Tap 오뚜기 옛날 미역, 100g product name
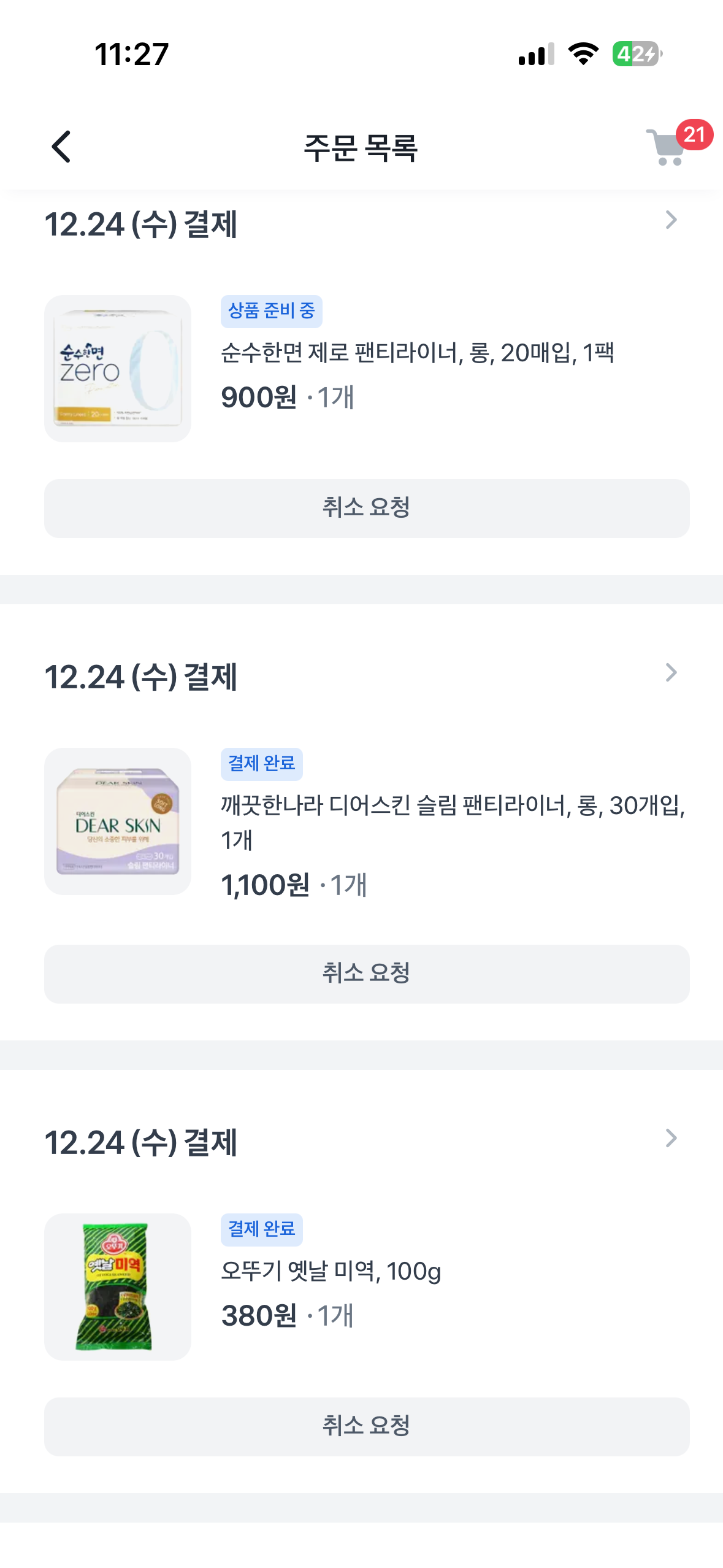Viewport: 723px width, 1568px height. pos(331,1272)
